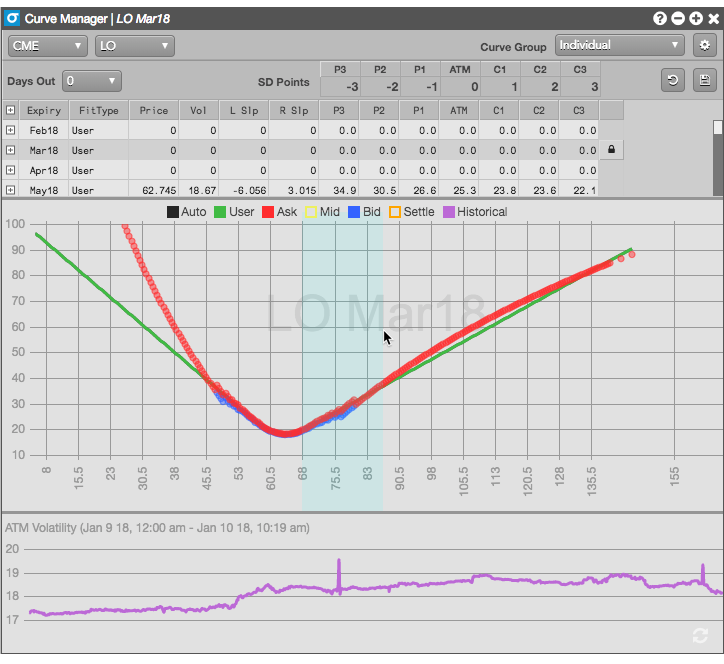Click the revert curve changes icon

(674, 81)
